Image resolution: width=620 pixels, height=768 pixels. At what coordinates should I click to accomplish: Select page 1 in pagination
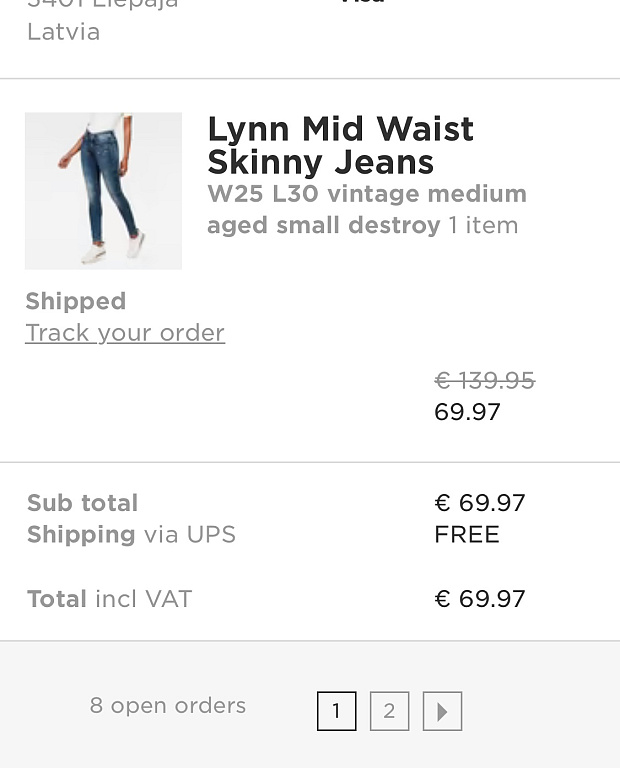tap(336, 712)
